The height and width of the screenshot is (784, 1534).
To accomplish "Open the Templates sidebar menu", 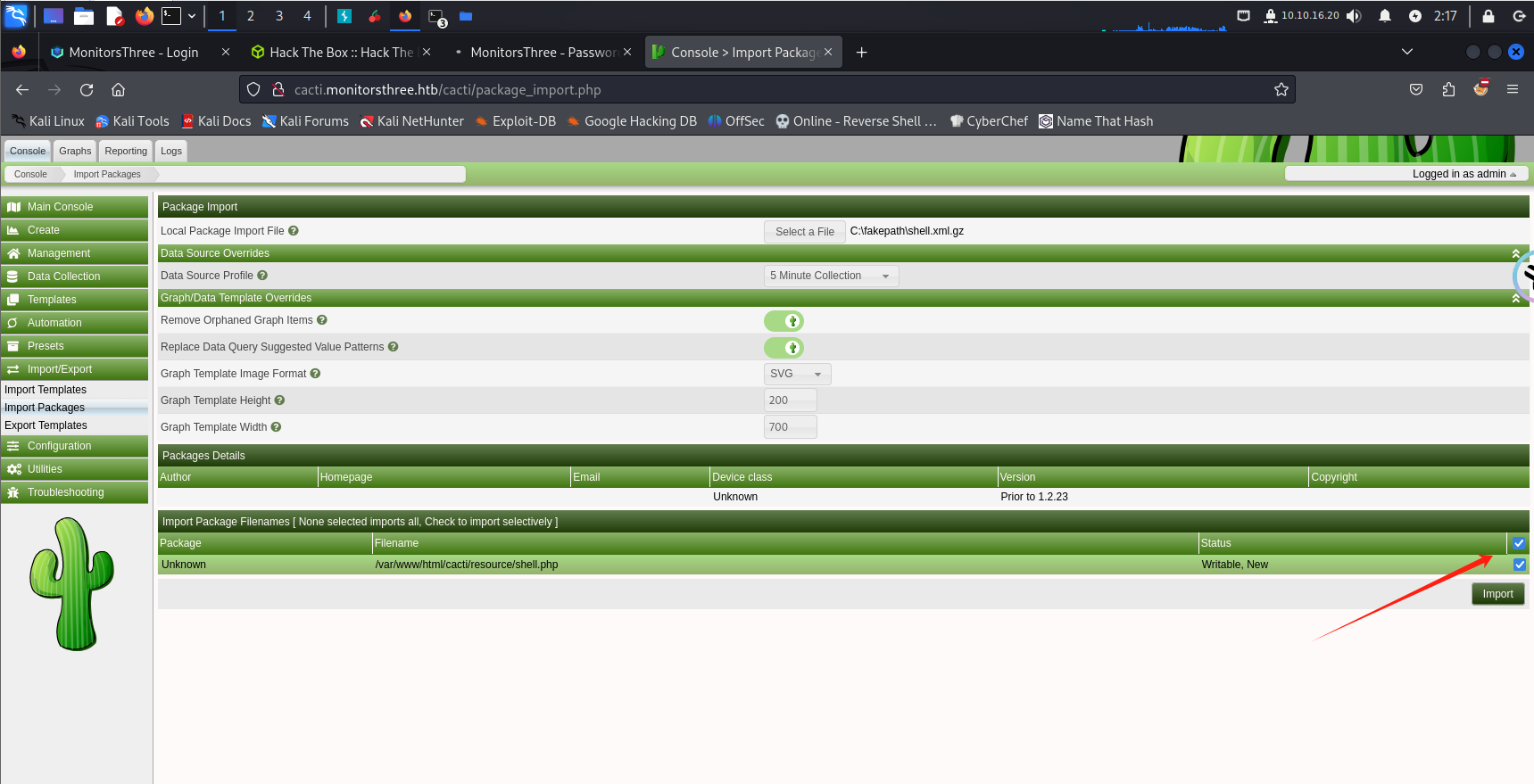I will click(x=52, y=300).
